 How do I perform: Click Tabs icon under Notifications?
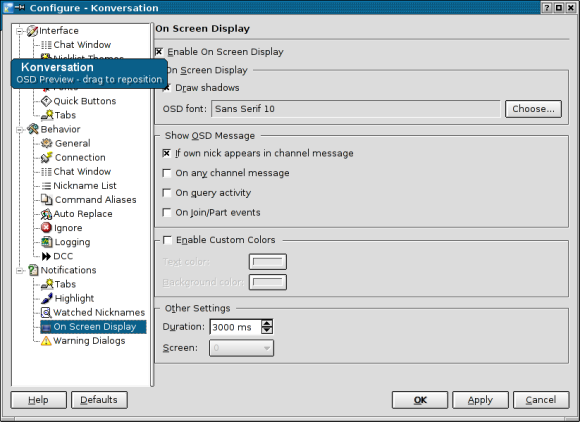(x=47, y=284)
